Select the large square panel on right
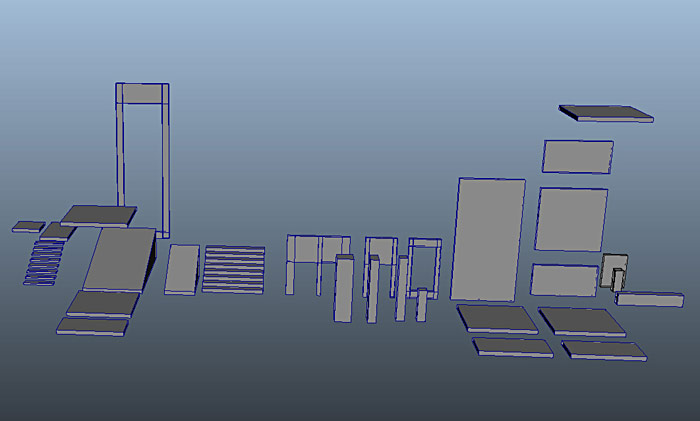Image resolution: width=700 pixels, height=421 pixels. [570, 220]
